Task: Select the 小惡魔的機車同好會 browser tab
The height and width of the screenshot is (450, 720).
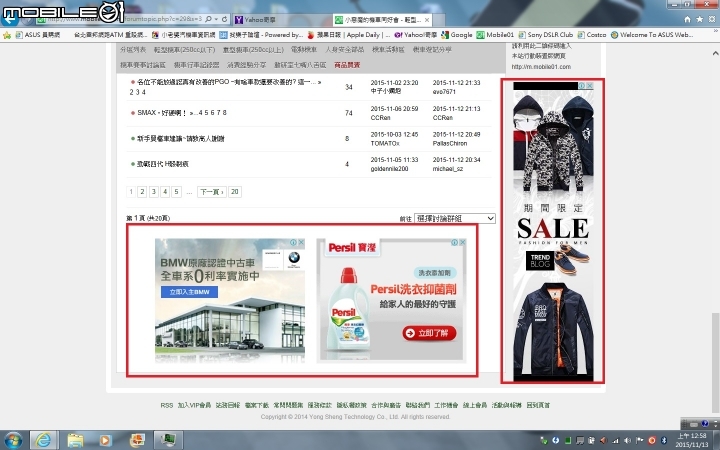Action: [382, 20]
